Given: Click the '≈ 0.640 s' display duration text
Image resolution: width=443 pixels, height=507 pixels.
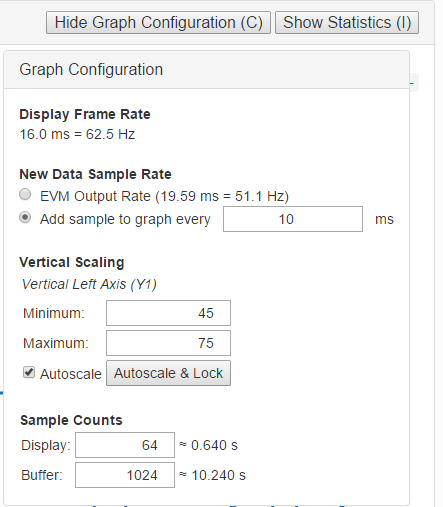Looking at the screenshot, I should click(208, 445).
